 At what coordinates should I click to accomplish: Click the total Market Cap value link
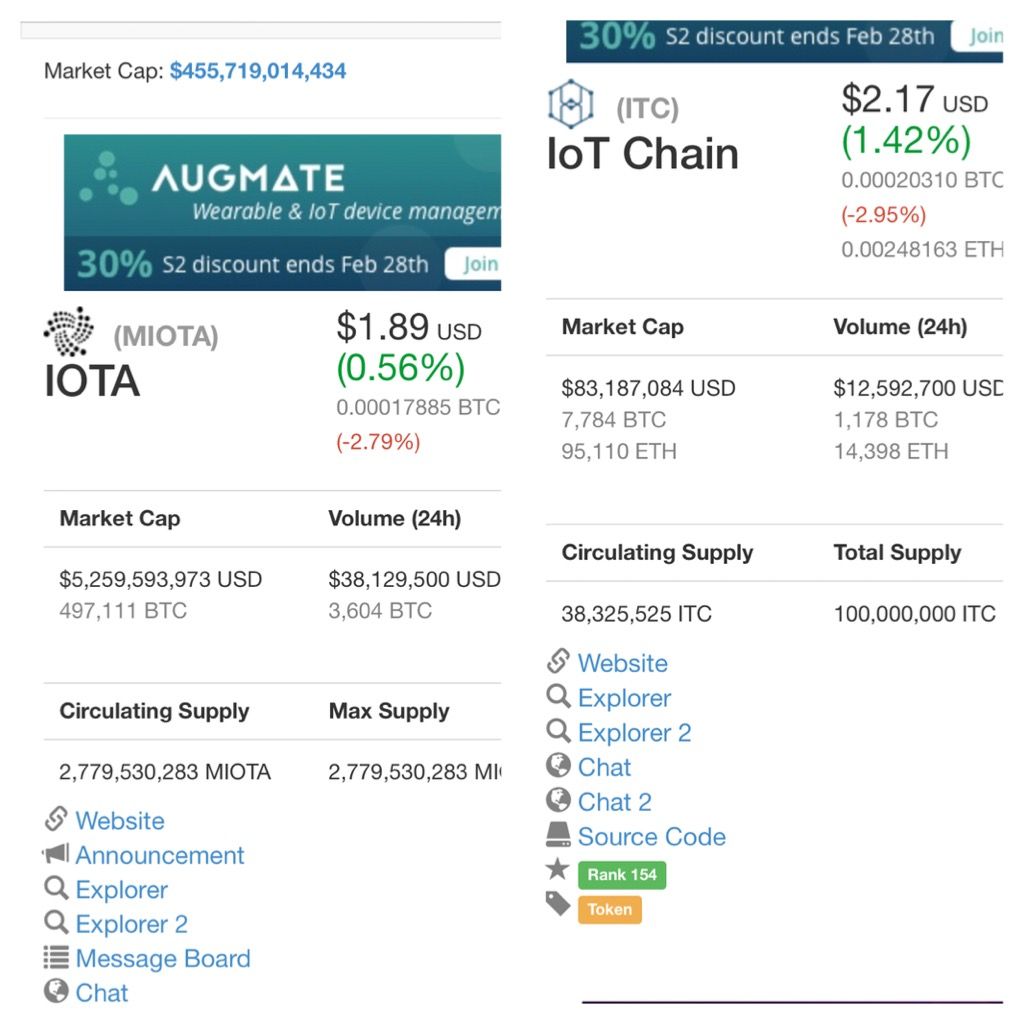click(x=258, y=71)
